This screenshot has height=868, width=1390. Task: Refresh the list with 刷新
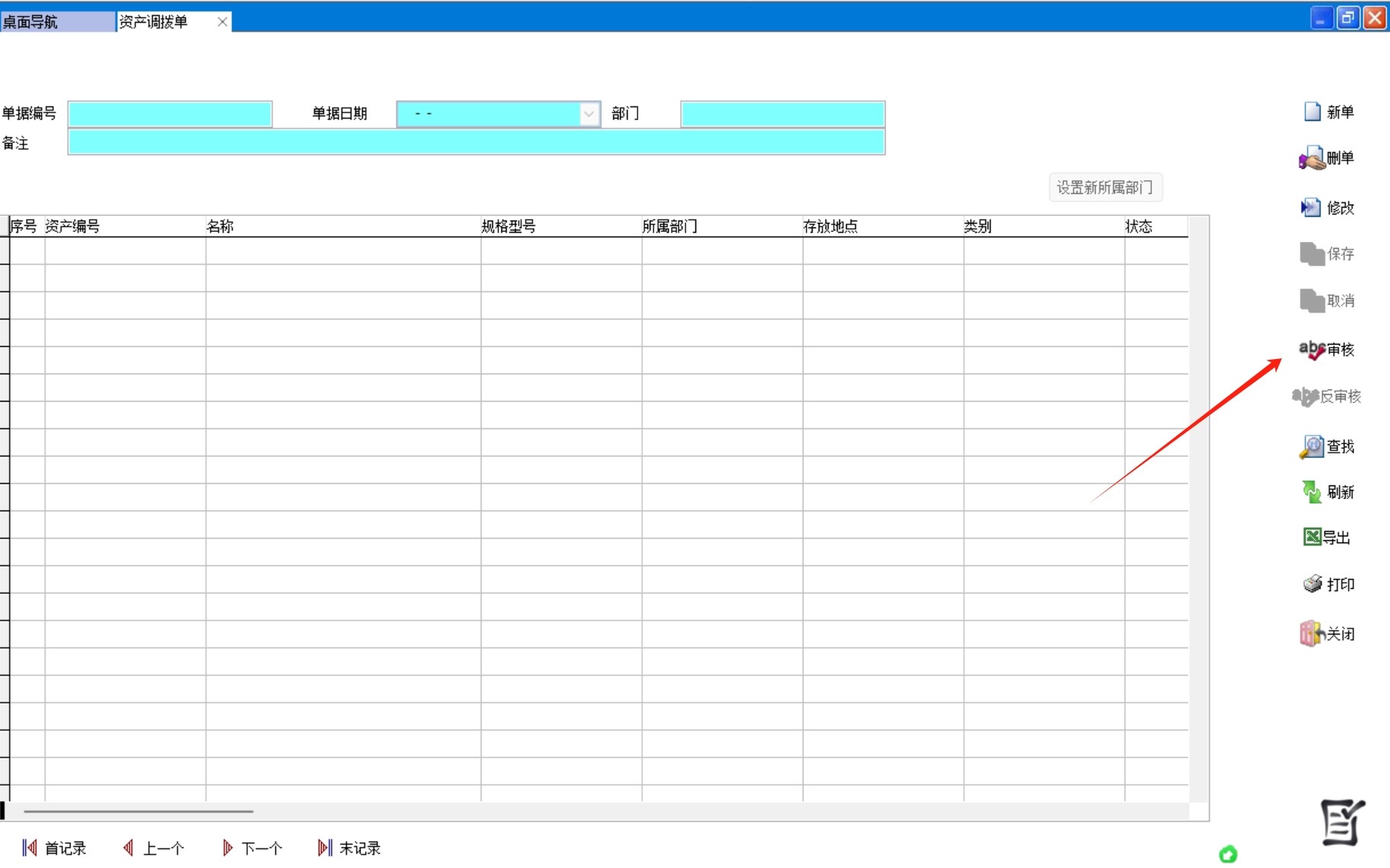click(x=1312, y=492)
